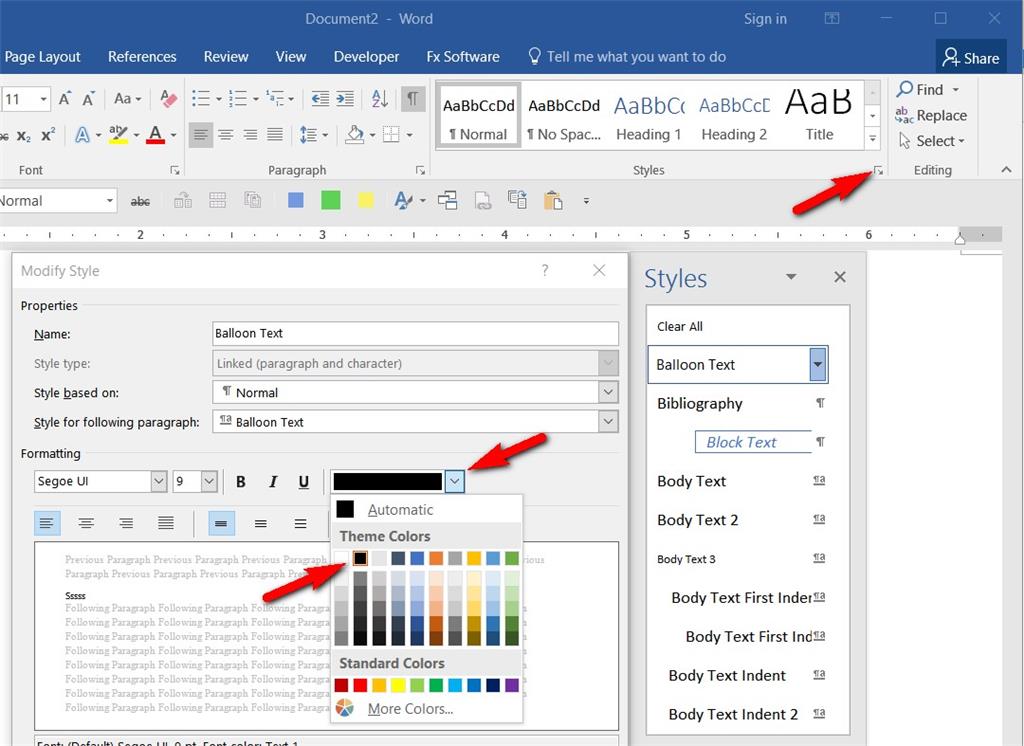This screenshot has height=746, width=1024.
Task: Toggle show paragraph marks pilcrow
Action: (413, 99)
